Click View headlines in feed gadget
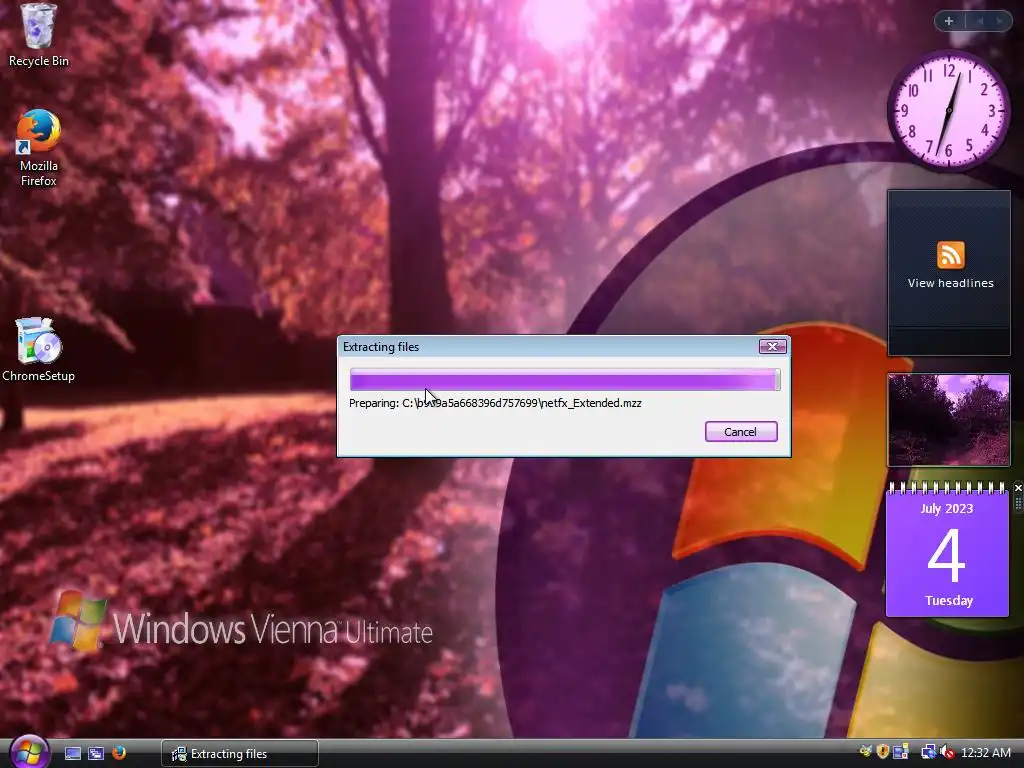The width and height of the screenshot is (1024, 768). click(x=950, y=283)
